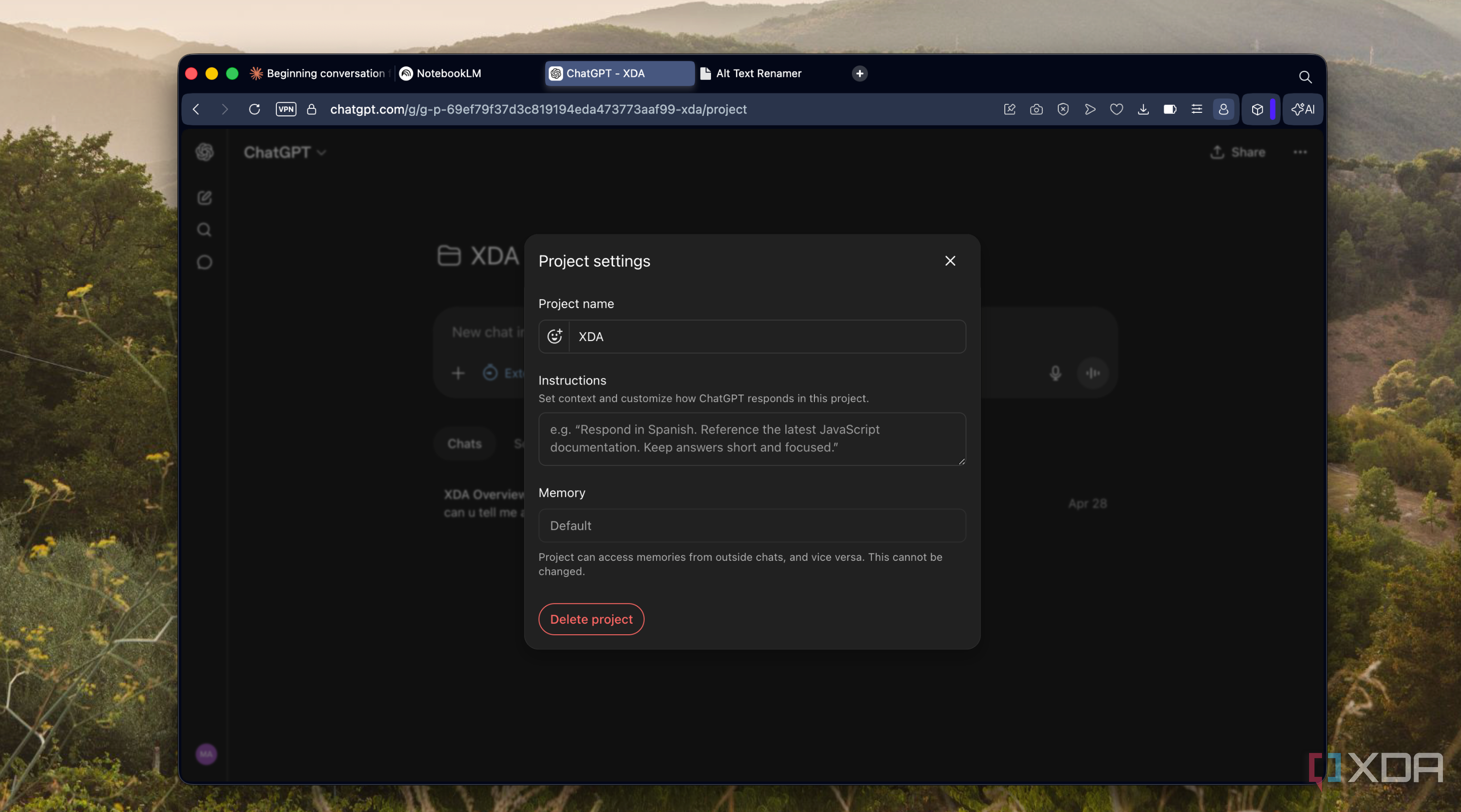Click the ChatGPT logo in sidebar
The height and width of the screenshot is (812, 1461).
[204, 152]
